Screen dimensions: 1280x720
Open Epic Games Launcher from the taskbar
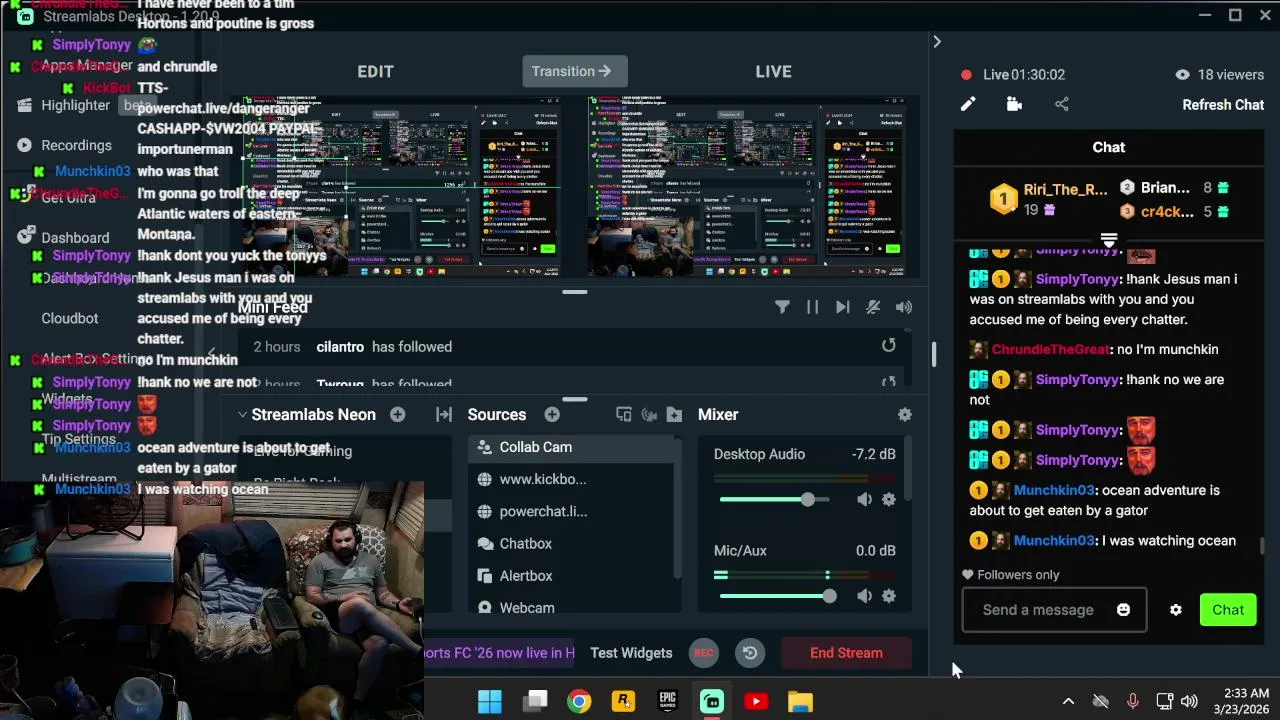tap(667, 701)
